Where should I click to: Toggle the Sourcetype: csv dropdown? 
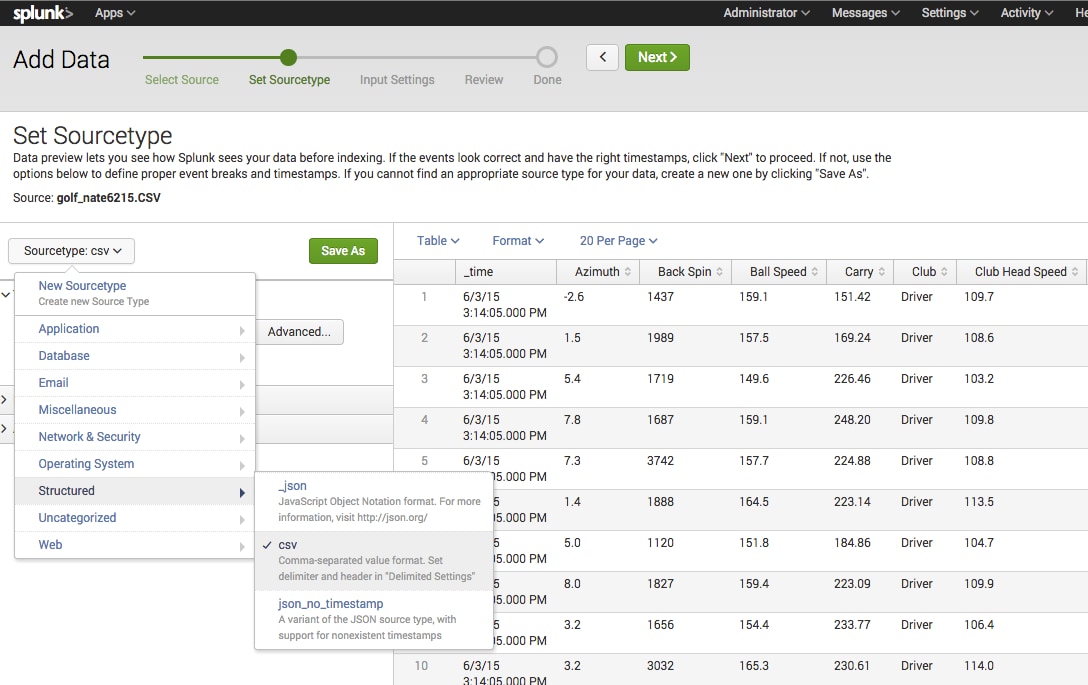71,251
